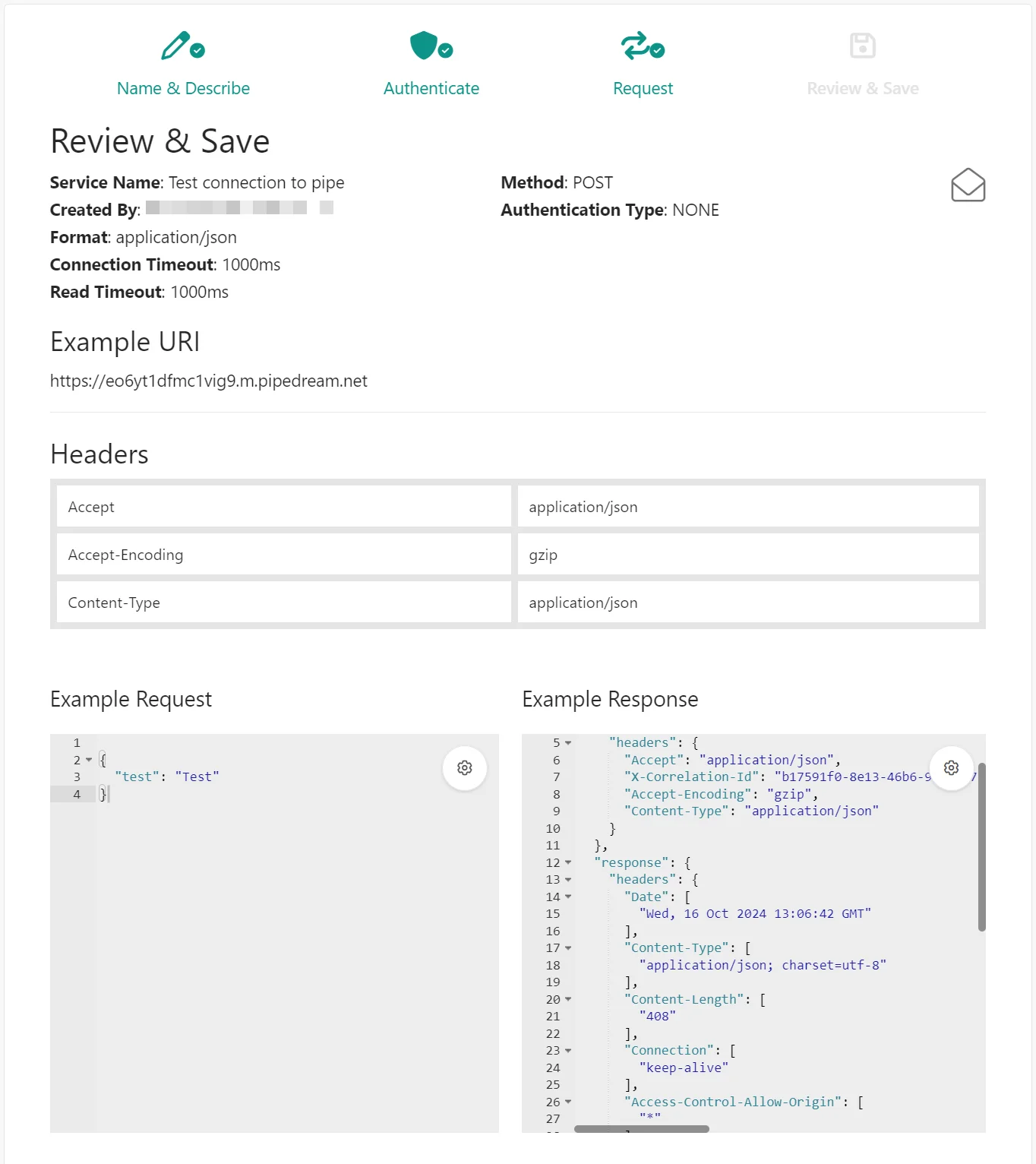Image resolution: width=1036 pixels, height=1164 pixels.
Task: Go to Name & Describe step
Action: (183, 88)
